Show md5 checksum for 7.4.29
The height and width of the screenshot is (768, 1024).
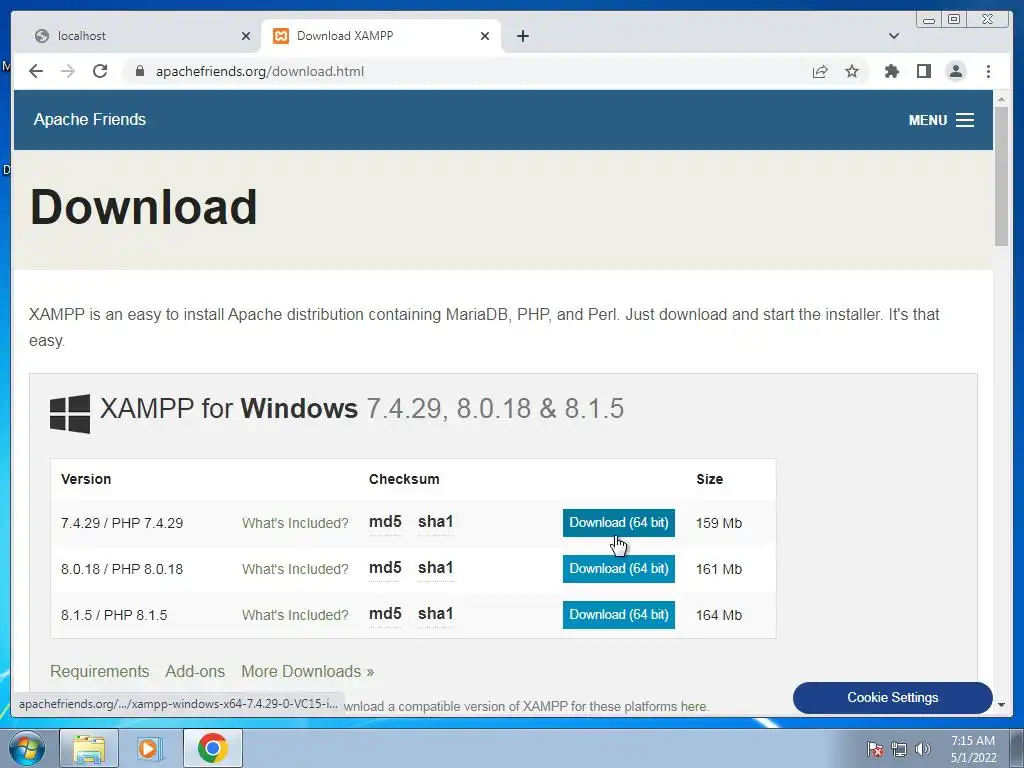tap(385, 522)
